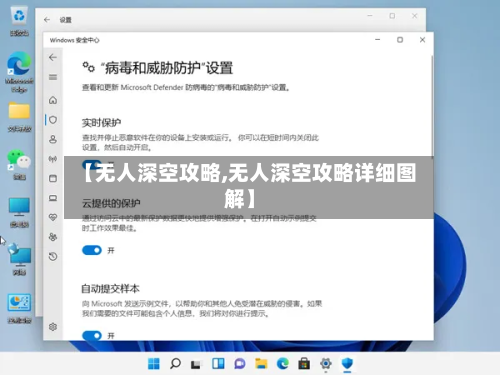
Task: Launch Microsoft Edge from the taskbar
Action: pos(283,364)
